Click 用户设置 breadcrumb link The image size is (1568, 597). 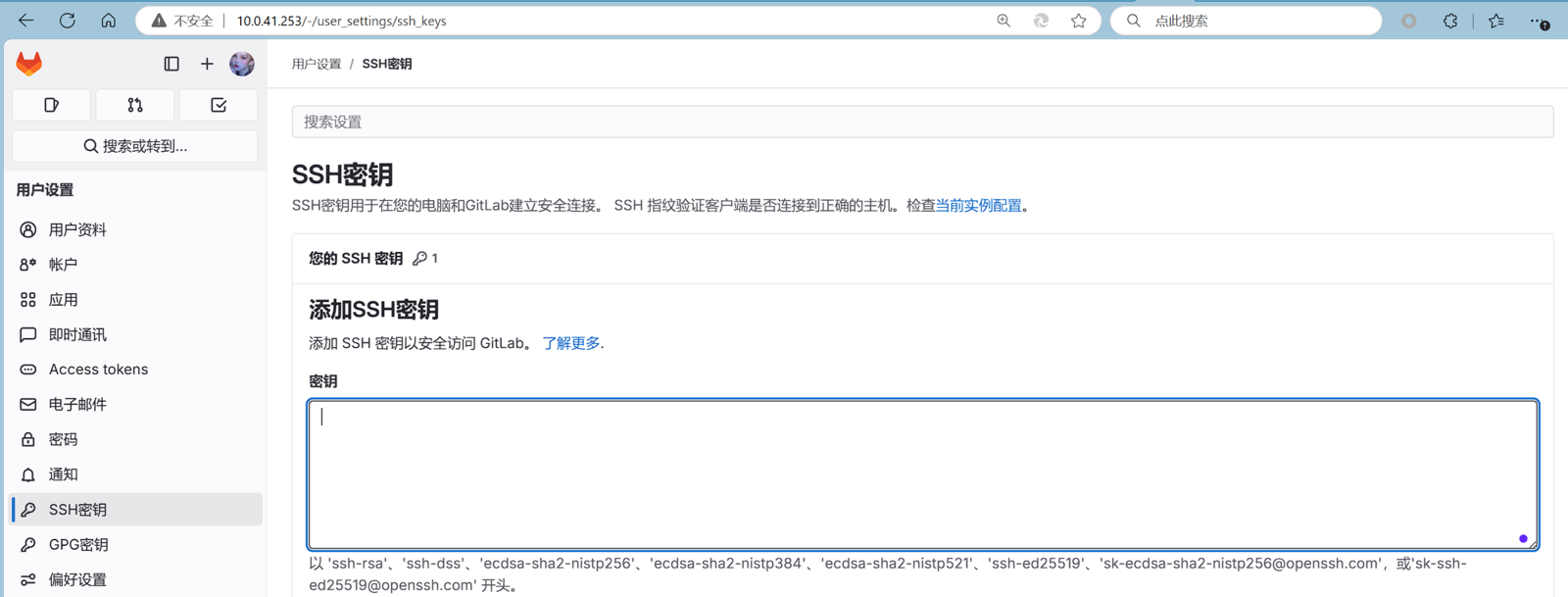click(x=317, y=64)
